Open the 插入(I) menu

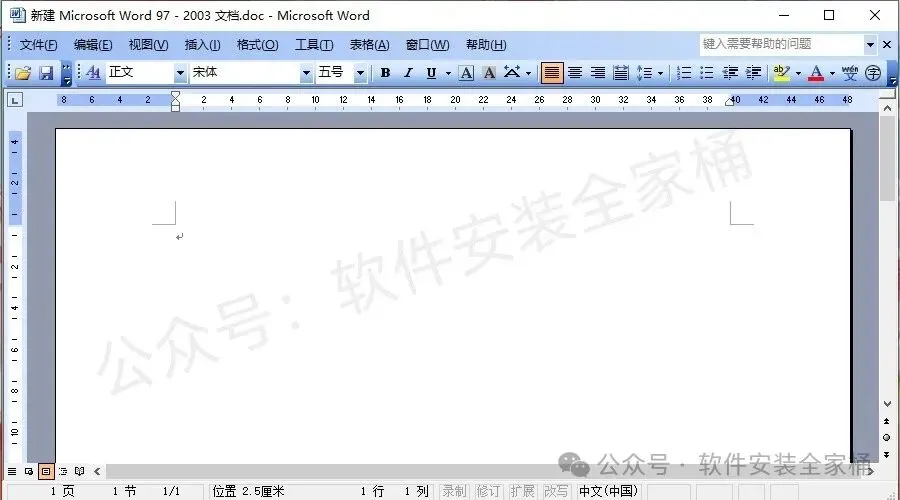pyautogui.click(x=202, y=45)
